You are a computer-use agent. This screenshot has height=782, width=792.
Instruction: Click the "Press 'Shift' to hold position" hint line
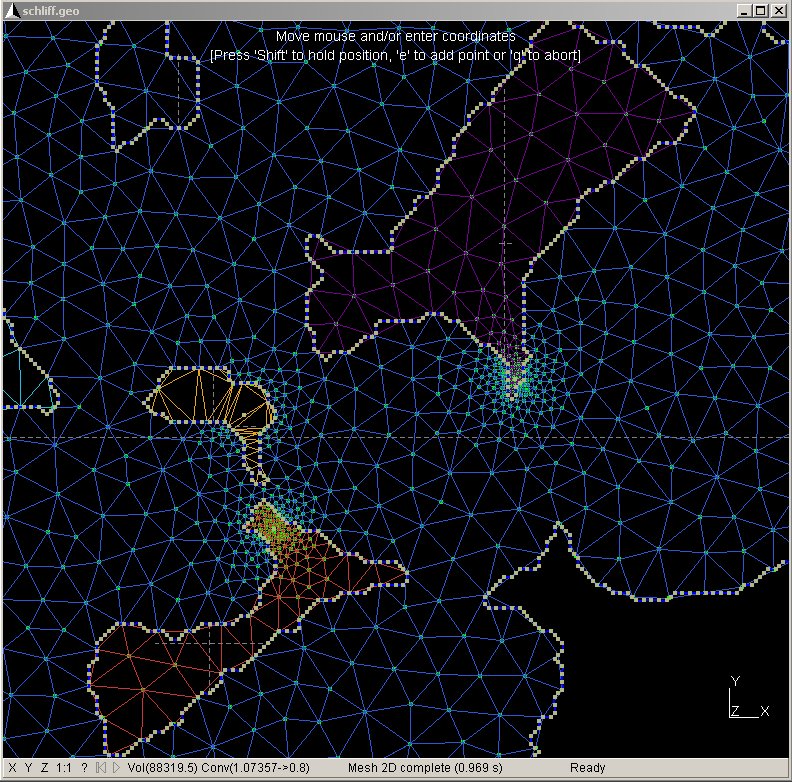pyautogui.click(x=395, y=55)
